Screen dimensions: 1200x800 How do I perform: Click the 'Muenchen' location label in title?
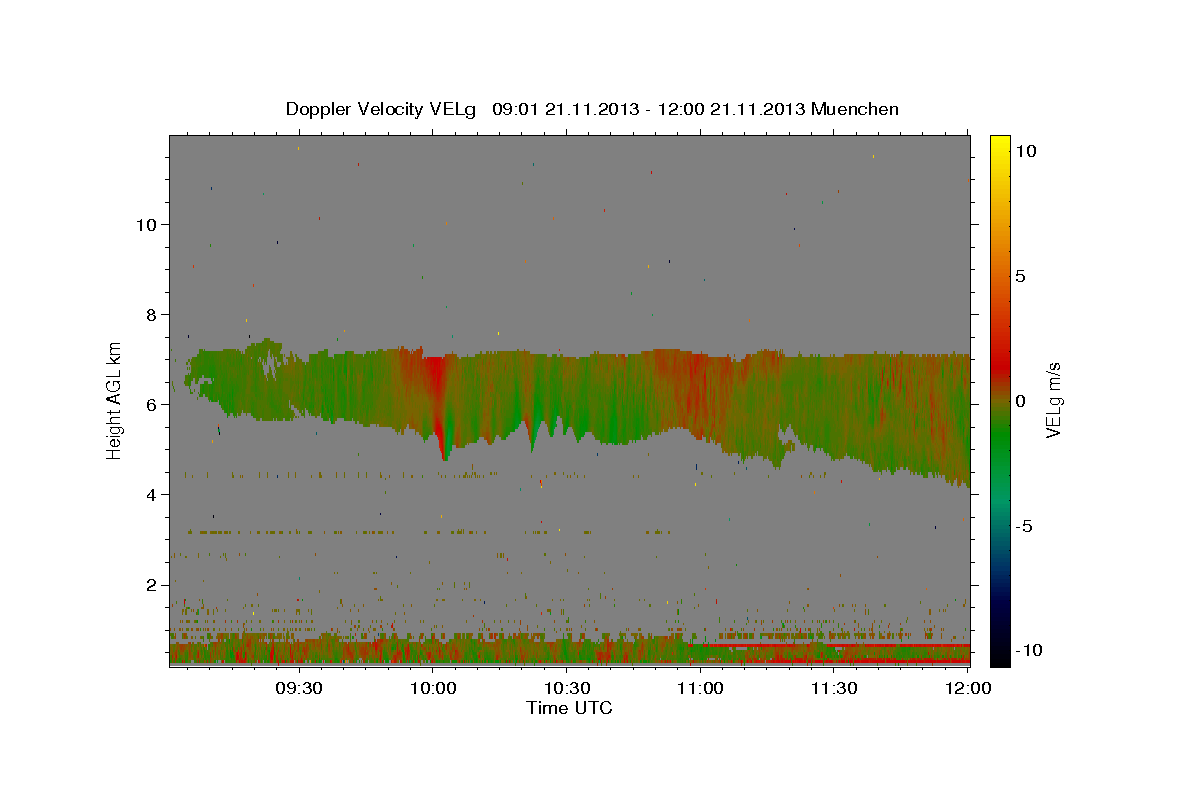coord(856,109)
